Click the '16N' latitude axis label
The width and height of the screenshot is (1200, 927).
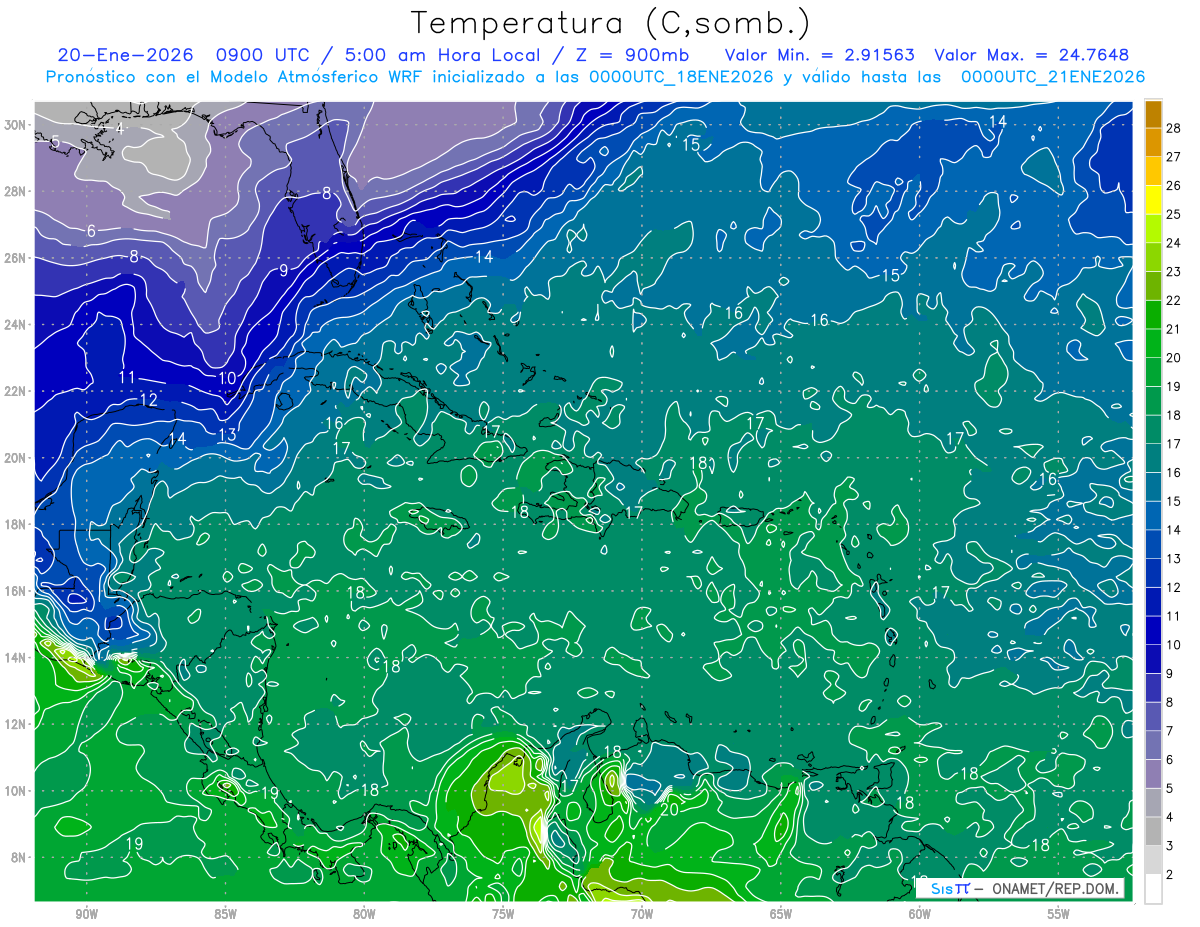coord(15,591)
